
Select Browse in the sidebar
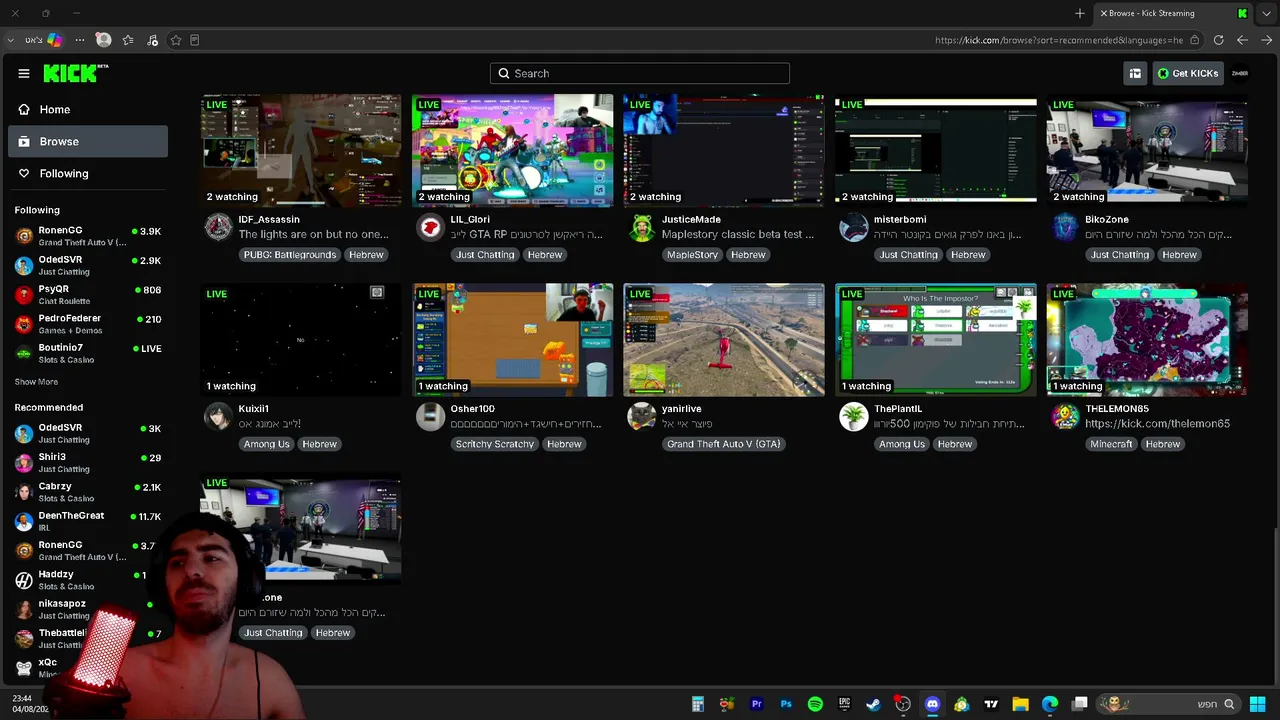(88, 141)
